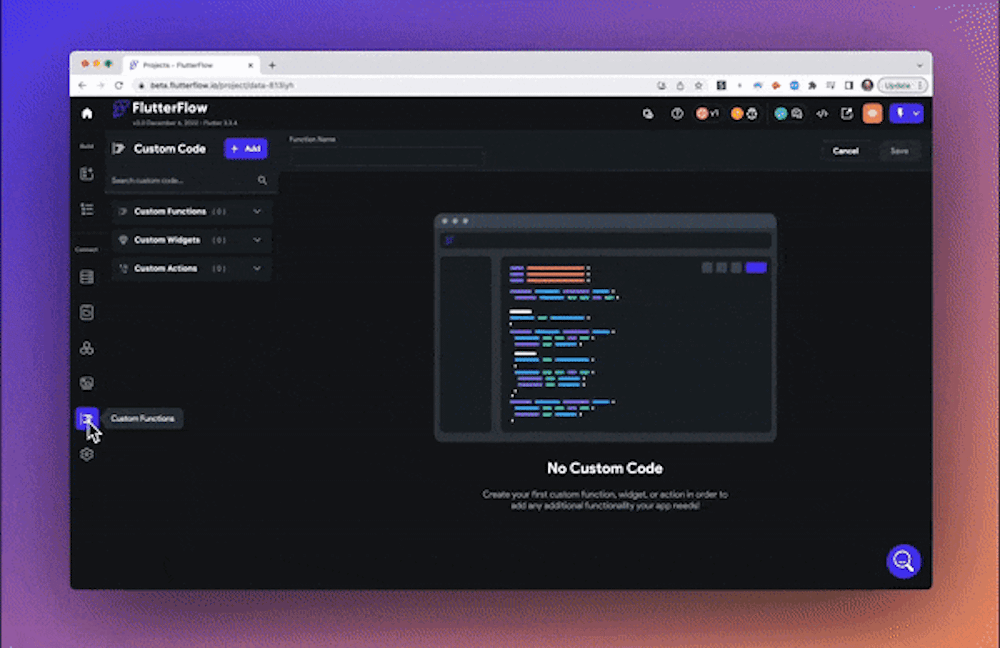Click the browser forward arrow
This screenshot has width=1000, height=648.
(100, 85)
